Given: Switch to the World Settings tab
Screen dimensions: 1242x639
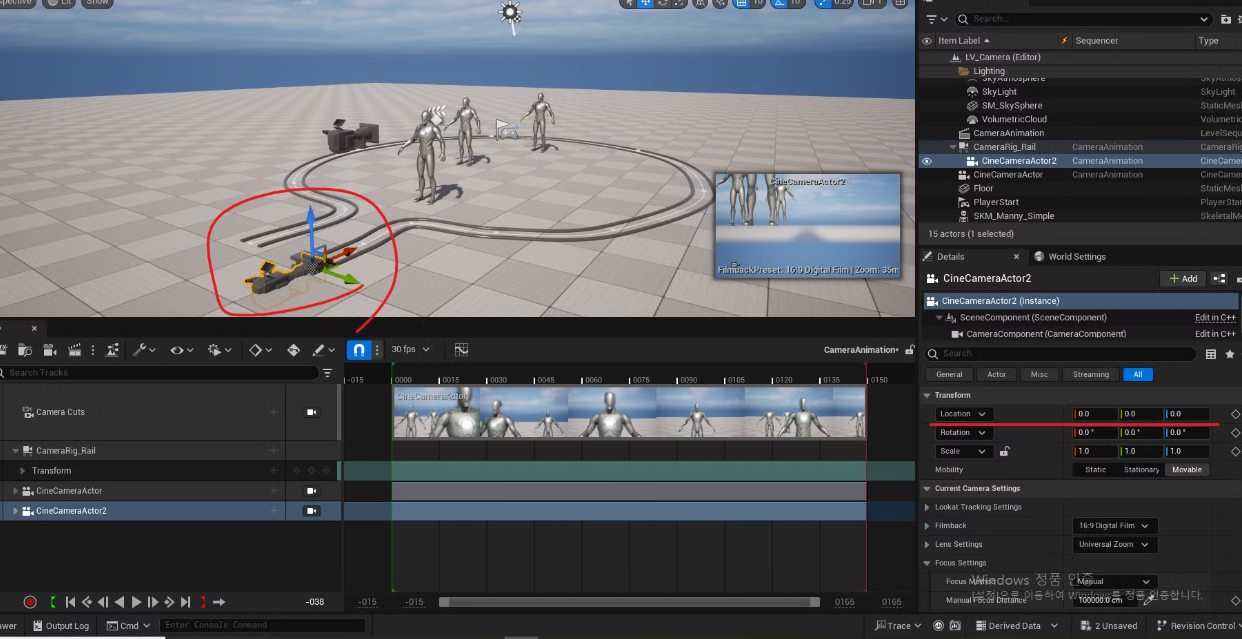Looking at the screenshot, I should click(x=1070, y=257).
